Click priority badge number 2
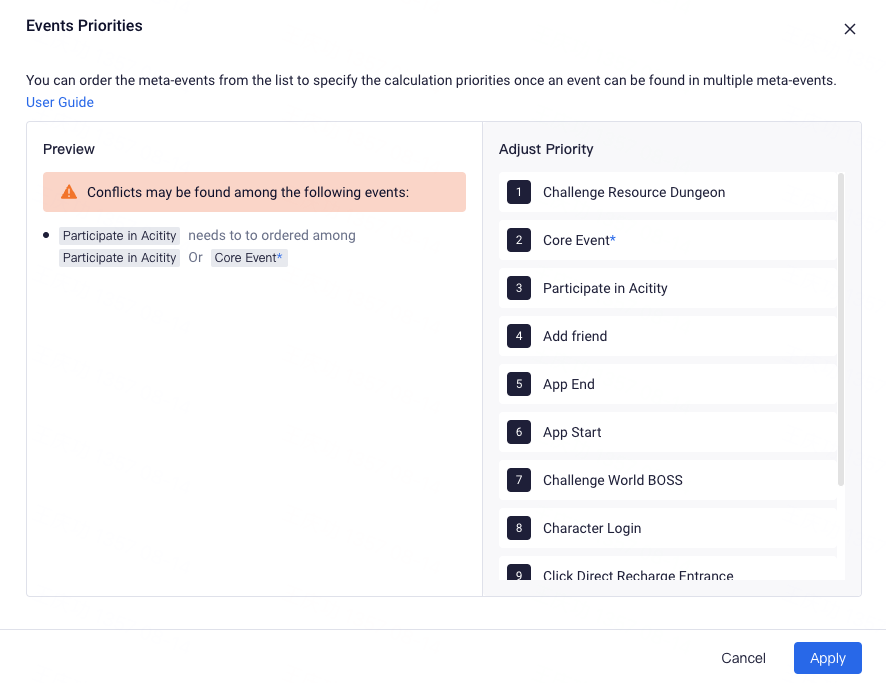 pos(519,240)
